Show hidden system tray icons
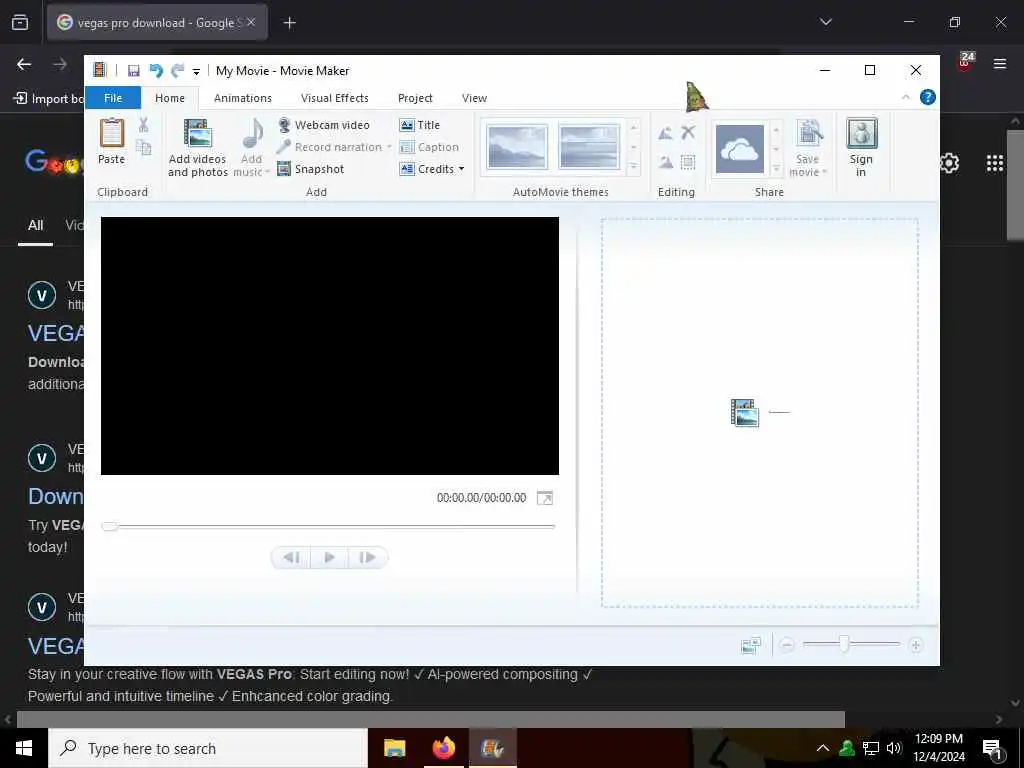1024x768 pixels. coord(823,748)
